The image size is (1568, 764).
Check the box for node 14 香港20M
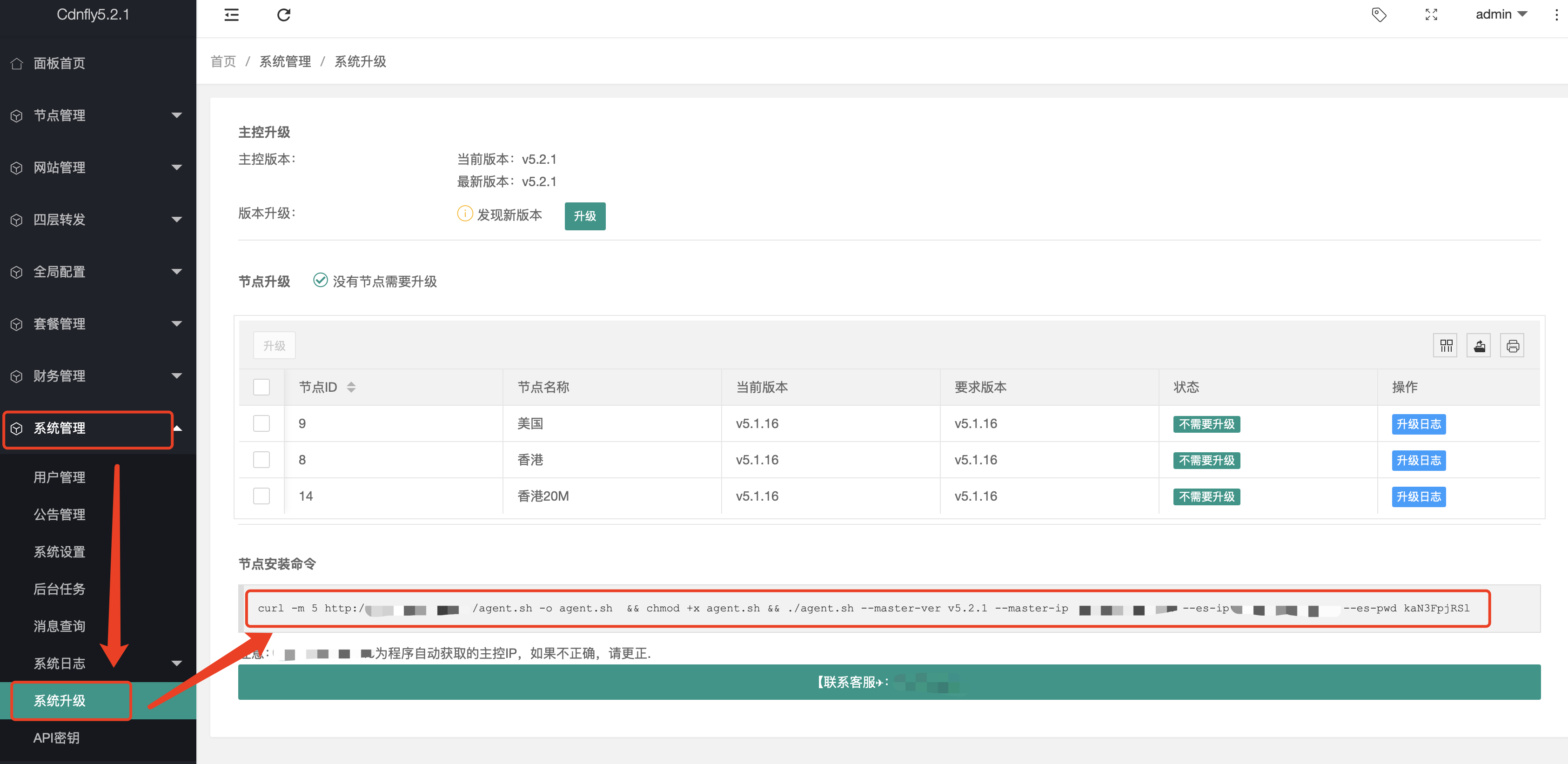[261, 496]
